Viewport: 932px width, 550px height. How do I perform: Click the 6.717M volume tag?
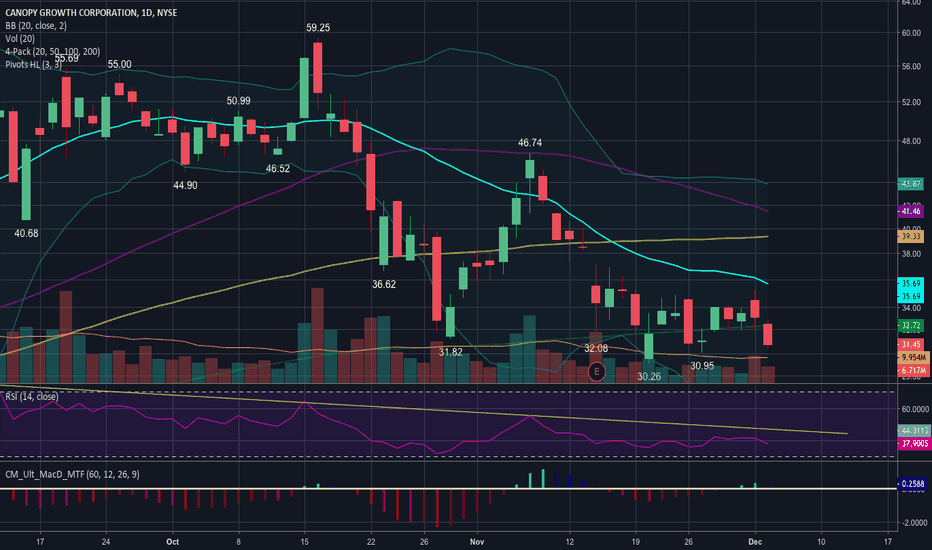pos(912,370)
